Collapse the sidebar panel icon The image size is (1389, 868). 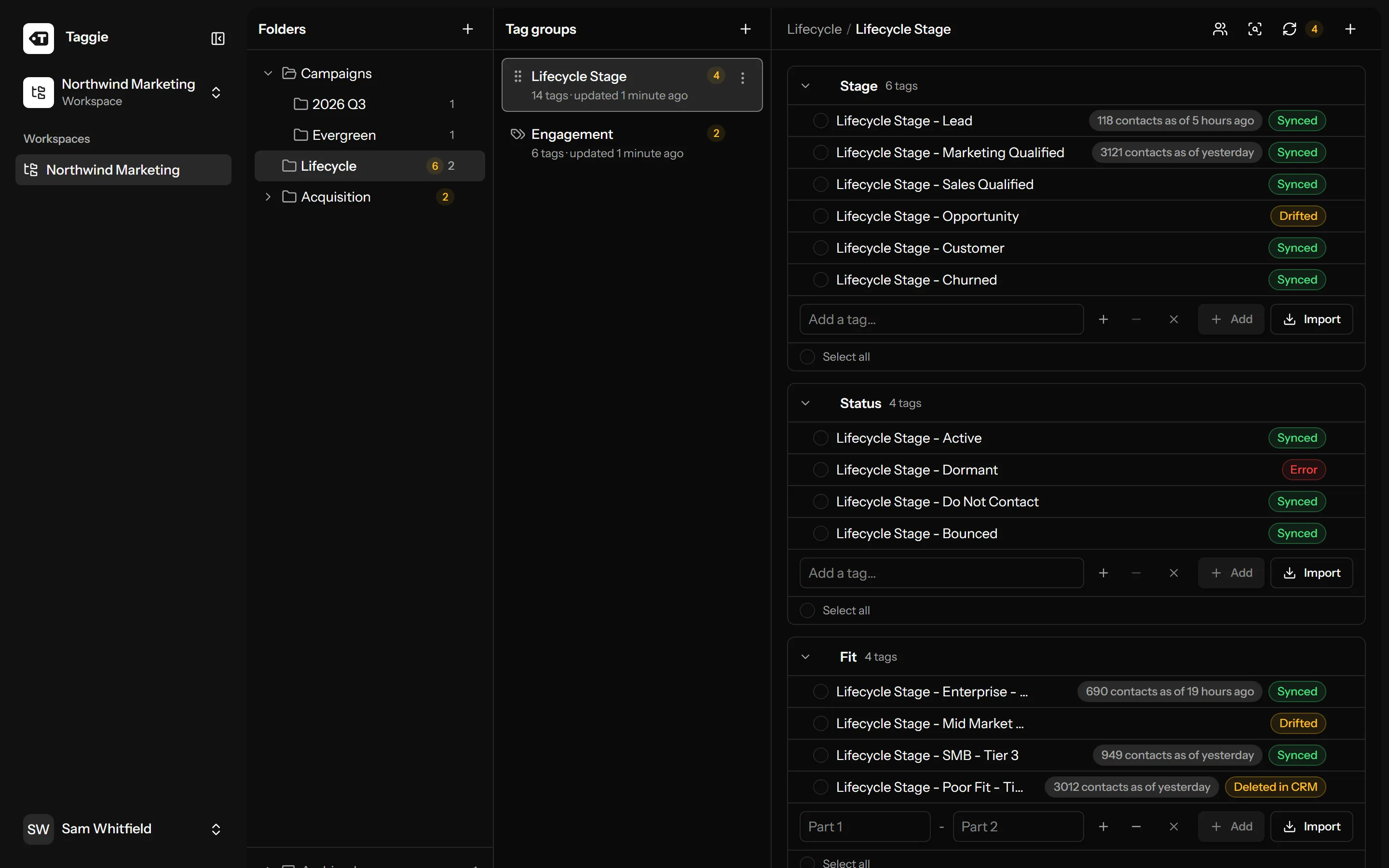218,39
